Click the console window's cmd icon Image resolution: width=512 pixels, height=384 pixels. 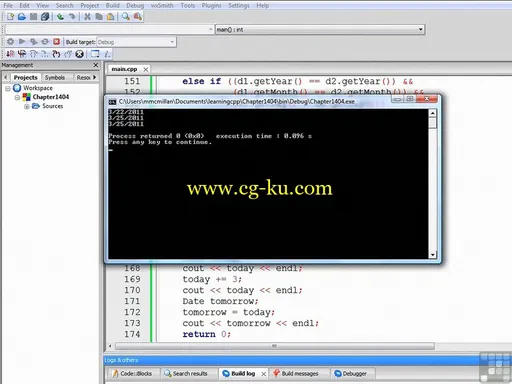tap(113, 101)
